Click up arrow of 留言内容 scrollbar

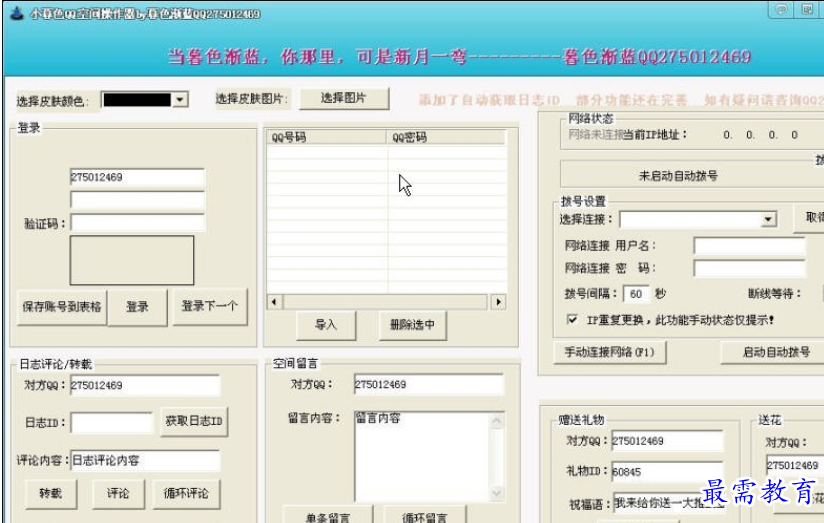[497, 421]
